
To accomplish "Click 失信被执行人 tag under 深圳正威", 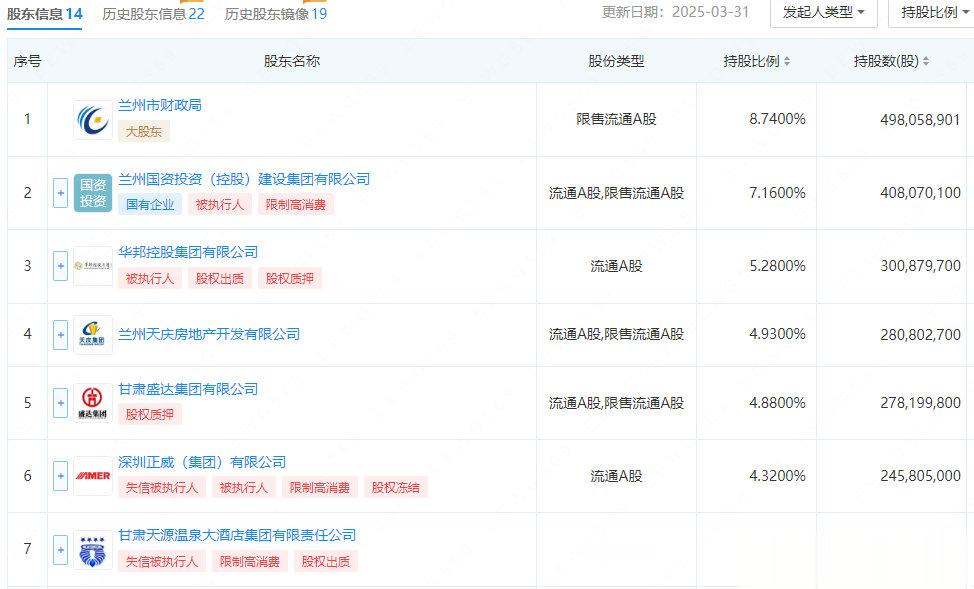I will click(162, 488).
